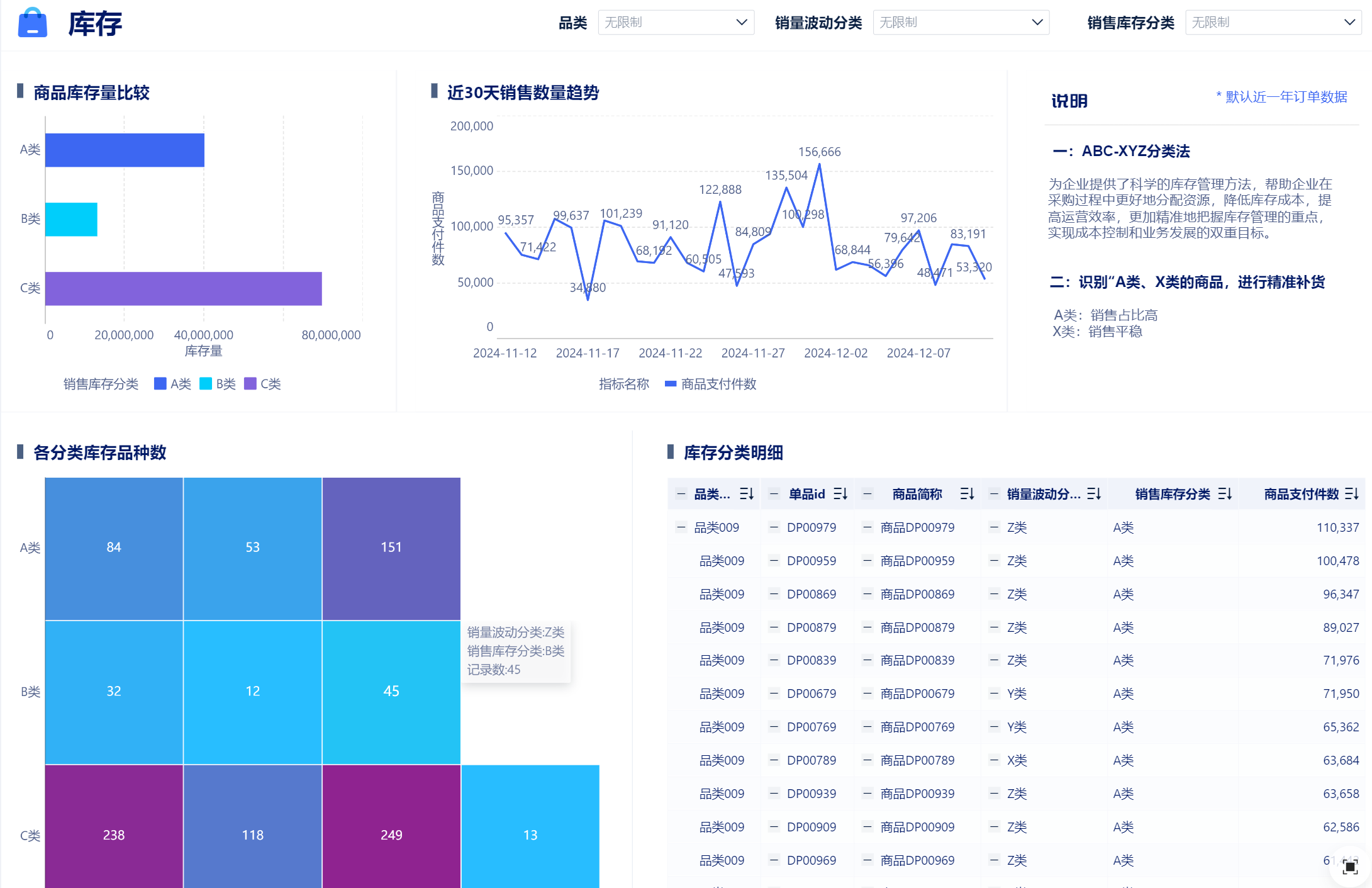1372x888 pixels.
Task: Collapse the 品类009 row group
Action: coord(681,527)
